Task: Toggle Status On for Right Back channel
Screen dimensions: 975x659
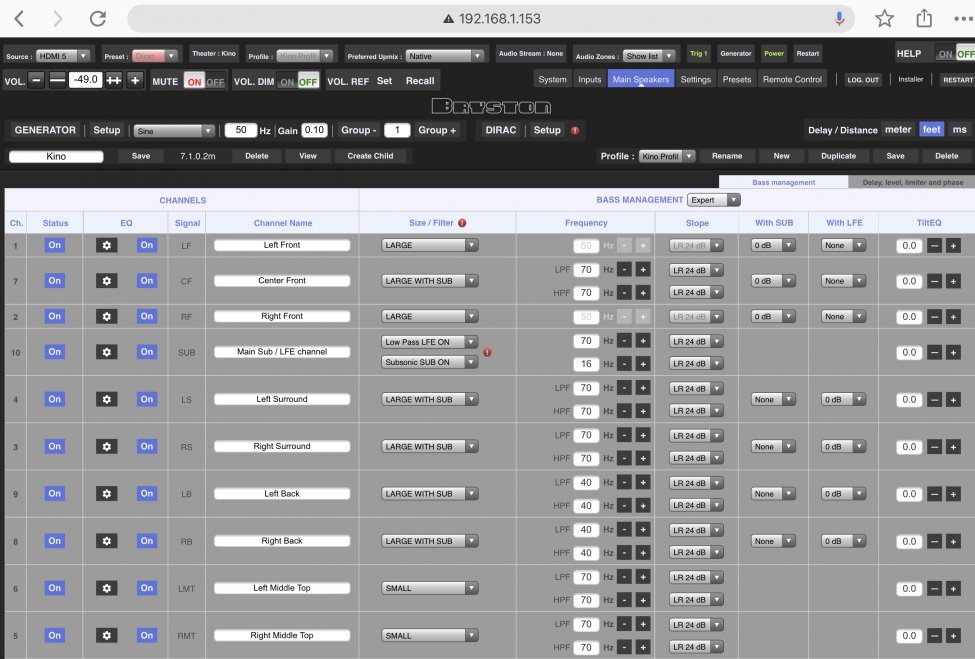Action: coord(55,541)
